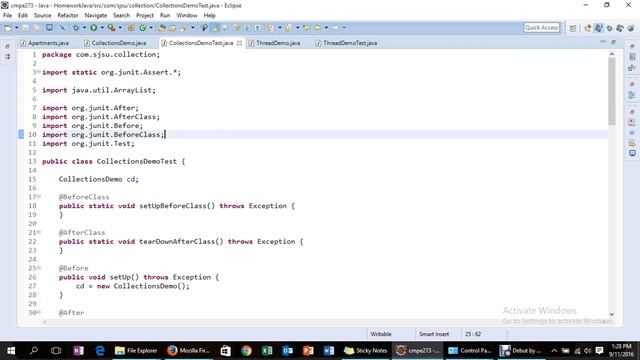Open the Outline view from right trim

632,95
